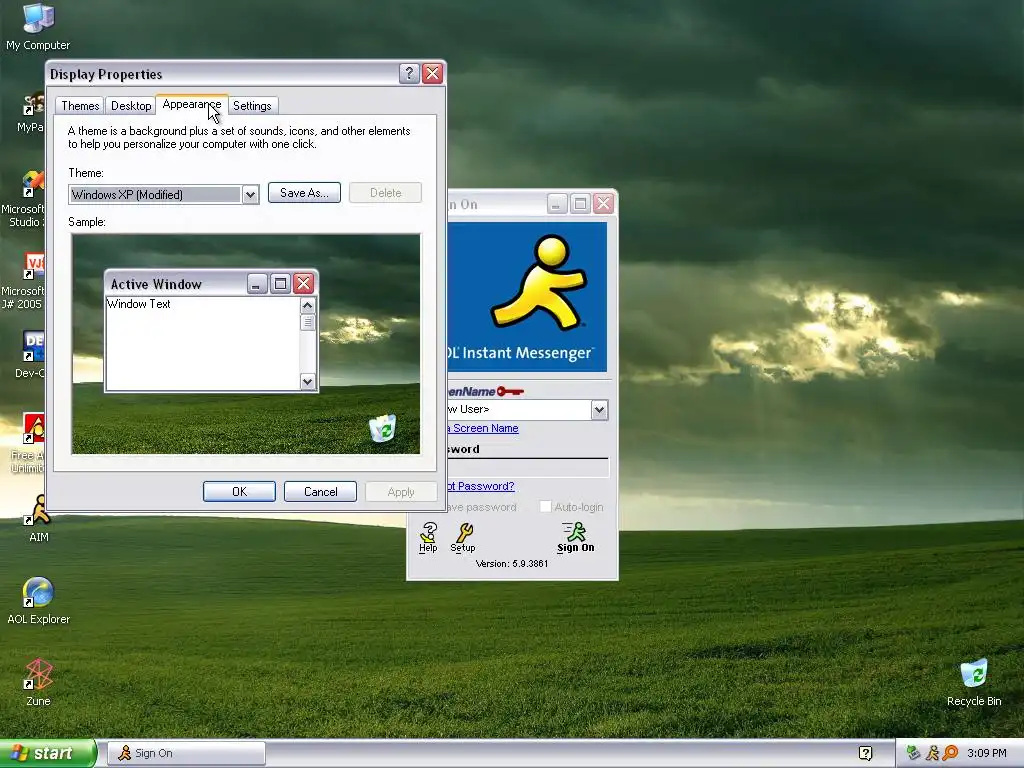The height and width of the screenshot is (768, 1024).
Task: Open the Windows start menu
Action: [x=48, y=753]
